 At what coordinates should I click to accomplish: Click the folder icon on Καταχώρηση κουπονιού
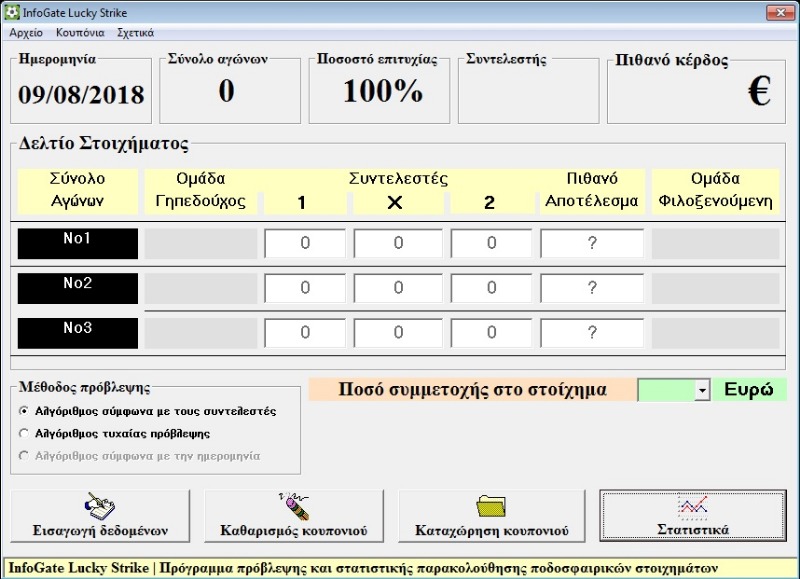click(x=491, y=504)
